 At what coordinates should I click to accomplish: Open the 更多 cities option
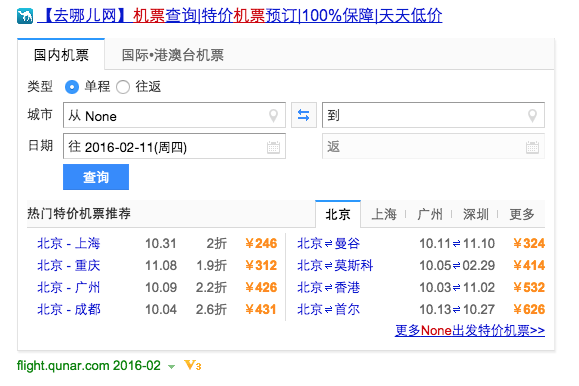click(522, 214)
